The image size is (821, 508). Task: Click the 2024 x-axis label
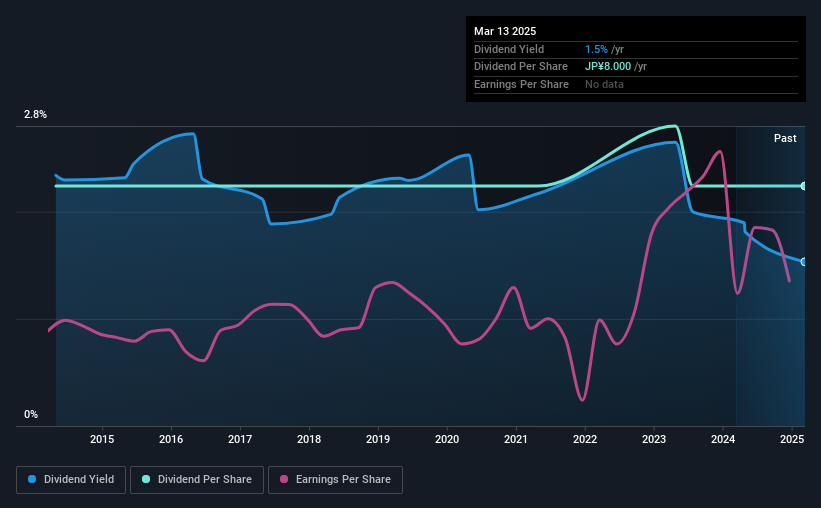coord(723,439)
